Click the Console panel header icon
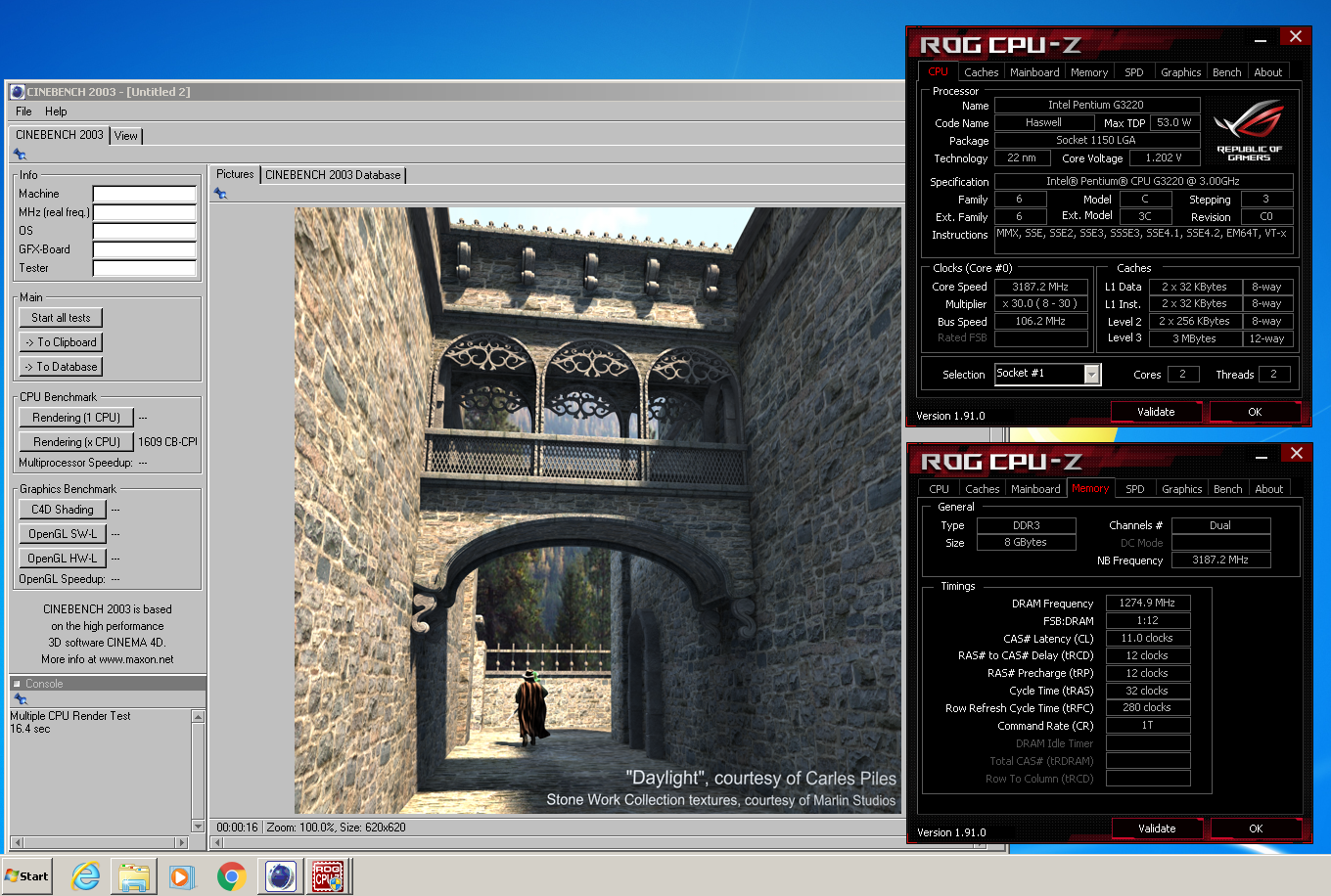1331x896 pixels. [17, 684]
